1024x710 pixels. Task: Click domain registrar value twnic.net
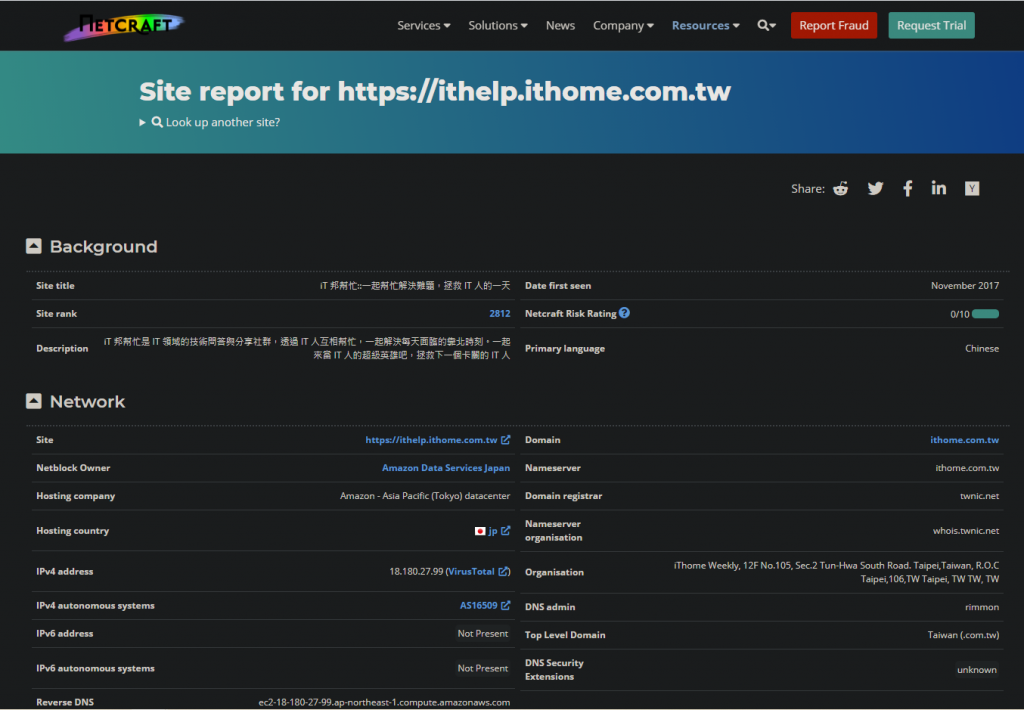tap(979, 496)
